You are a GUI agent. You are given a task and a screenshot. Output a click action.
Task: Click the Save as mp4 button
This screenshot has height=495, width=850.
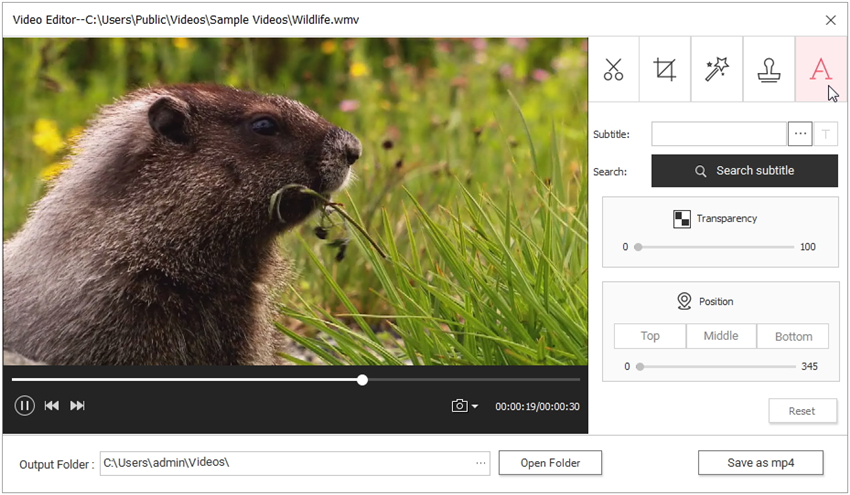tap(760, 463)
